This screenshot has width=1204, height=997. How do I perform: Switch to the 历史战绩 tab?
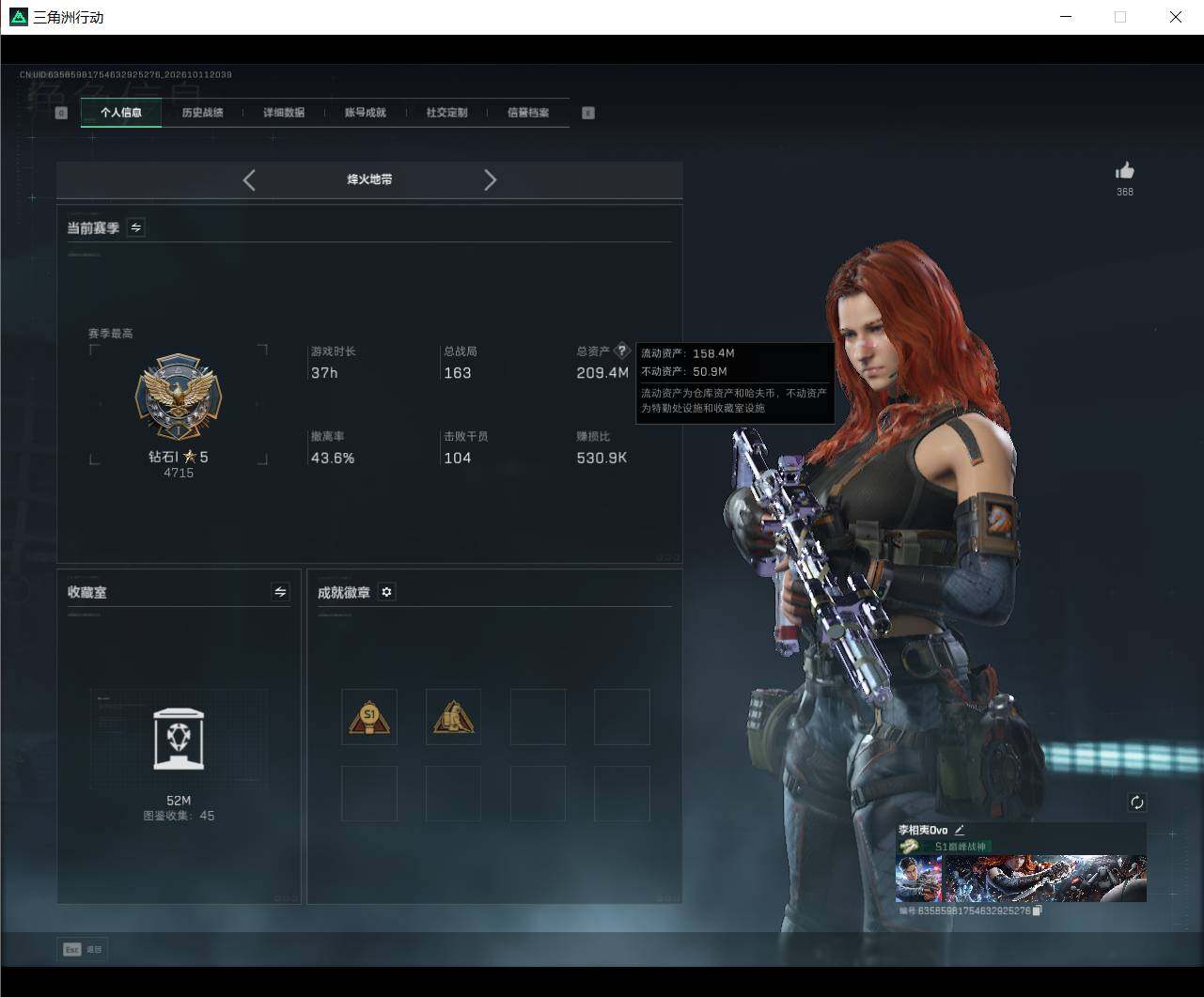[202, 113]
